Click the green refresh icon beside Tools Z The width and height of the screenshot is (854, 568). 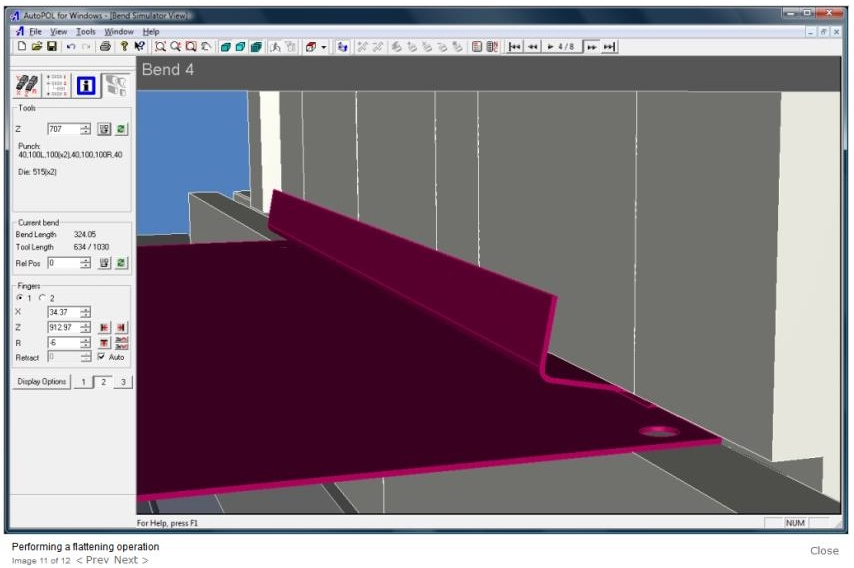tap(122, 129)
